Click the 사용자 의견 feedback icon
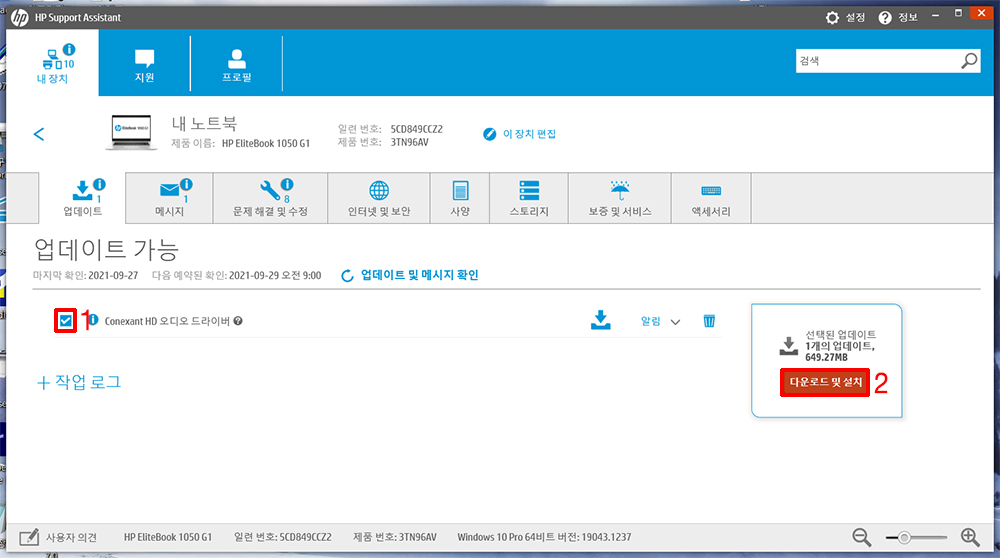Screen dimensions: 1000x558 [x=29, y=538]
